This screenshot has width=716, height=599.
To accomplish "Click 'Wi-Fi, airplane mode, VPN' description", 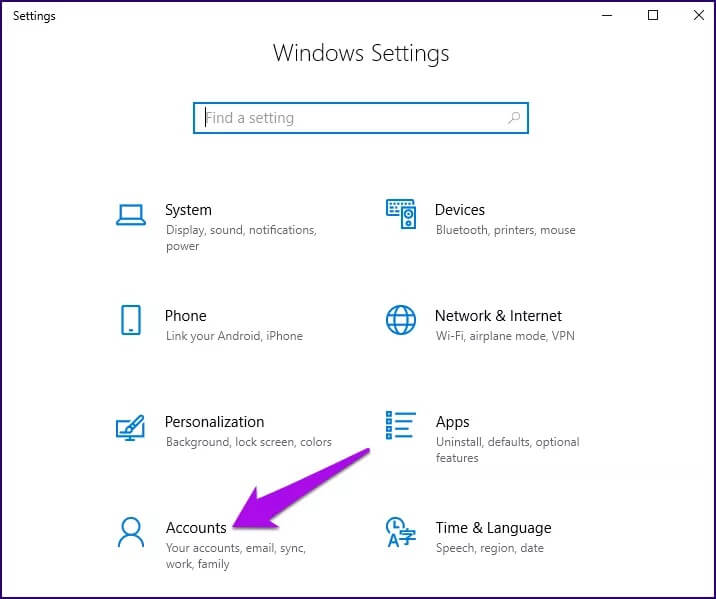I will pos(505,336).
